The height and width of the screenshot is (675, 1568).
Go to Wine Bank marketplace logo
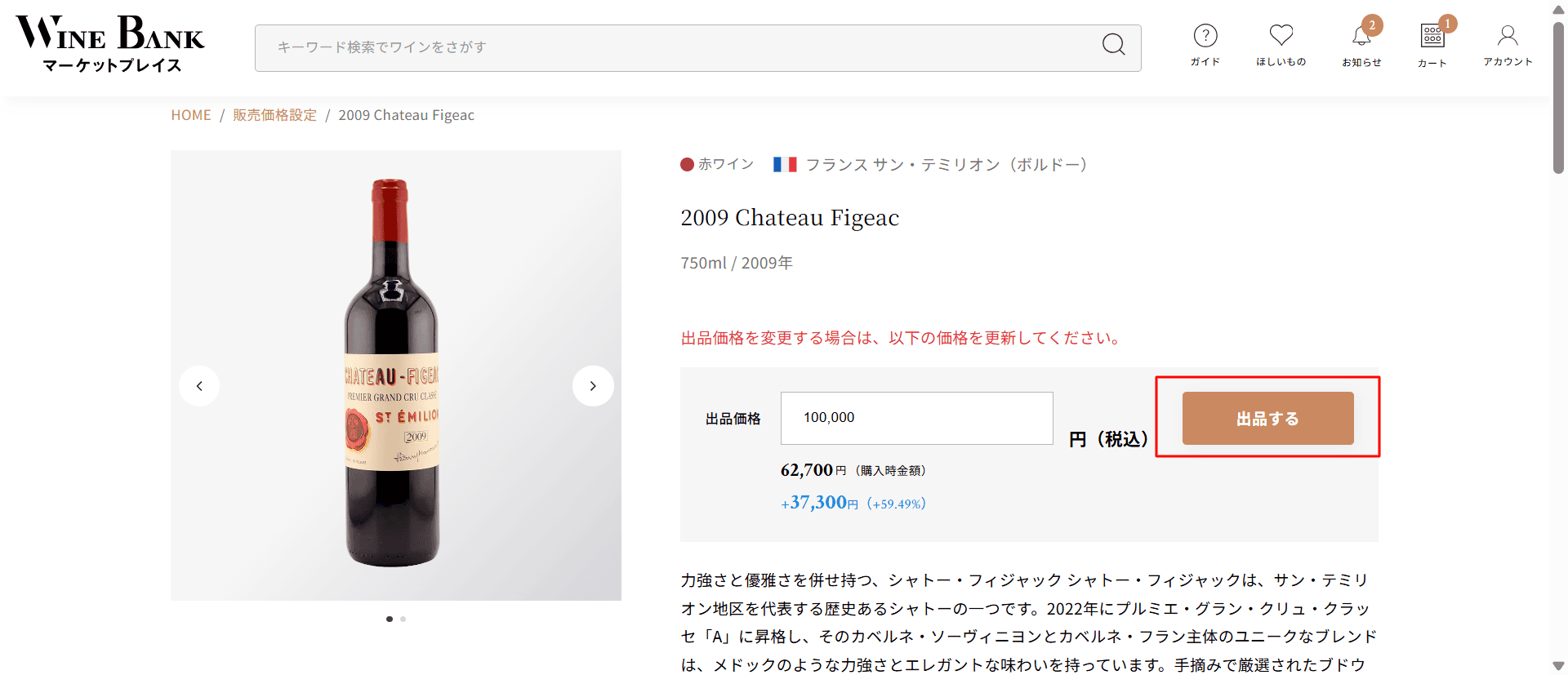point(110,44)
